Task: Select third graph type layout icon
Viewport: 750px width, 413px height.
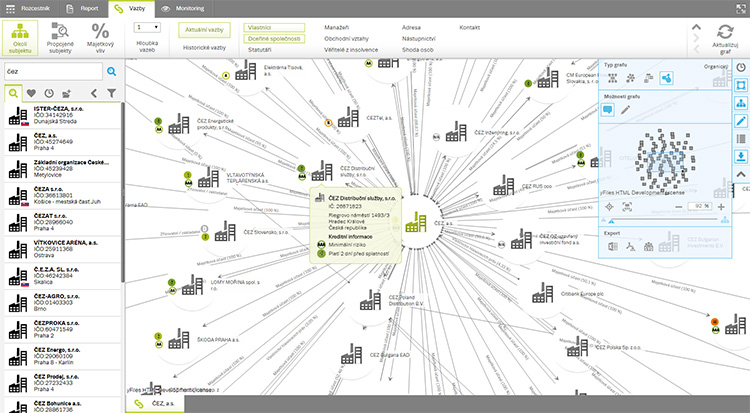Action: pyautogui.click(x=649, y=78)
